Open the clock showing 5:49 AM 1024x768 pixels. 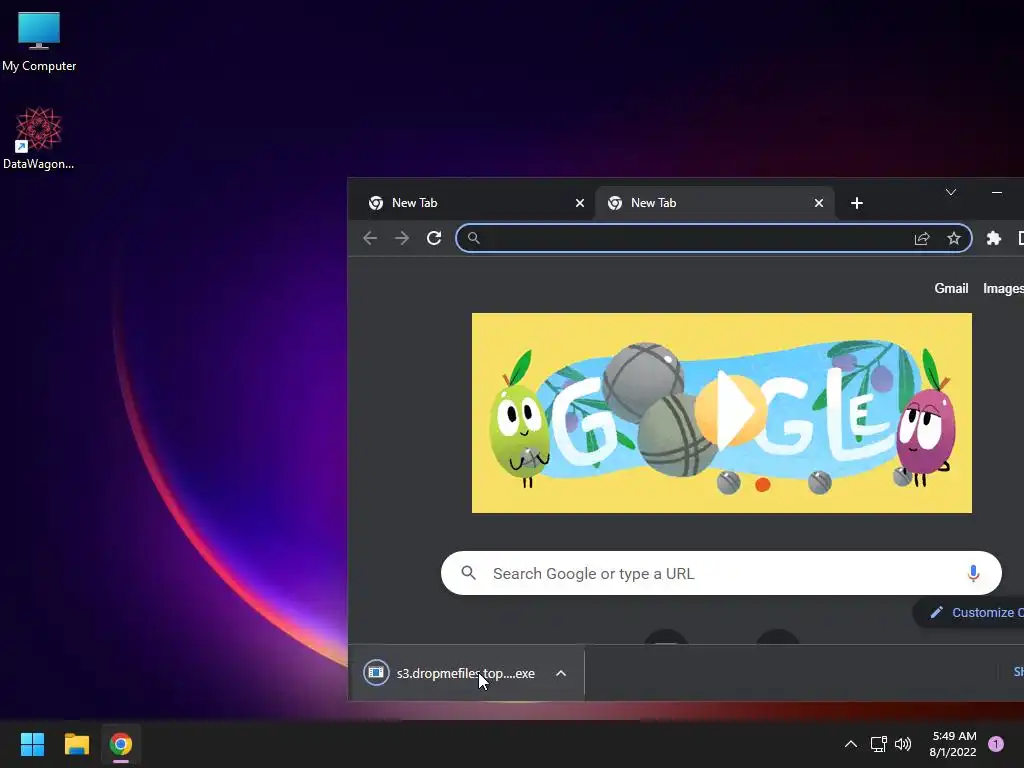tap(953, 744)
